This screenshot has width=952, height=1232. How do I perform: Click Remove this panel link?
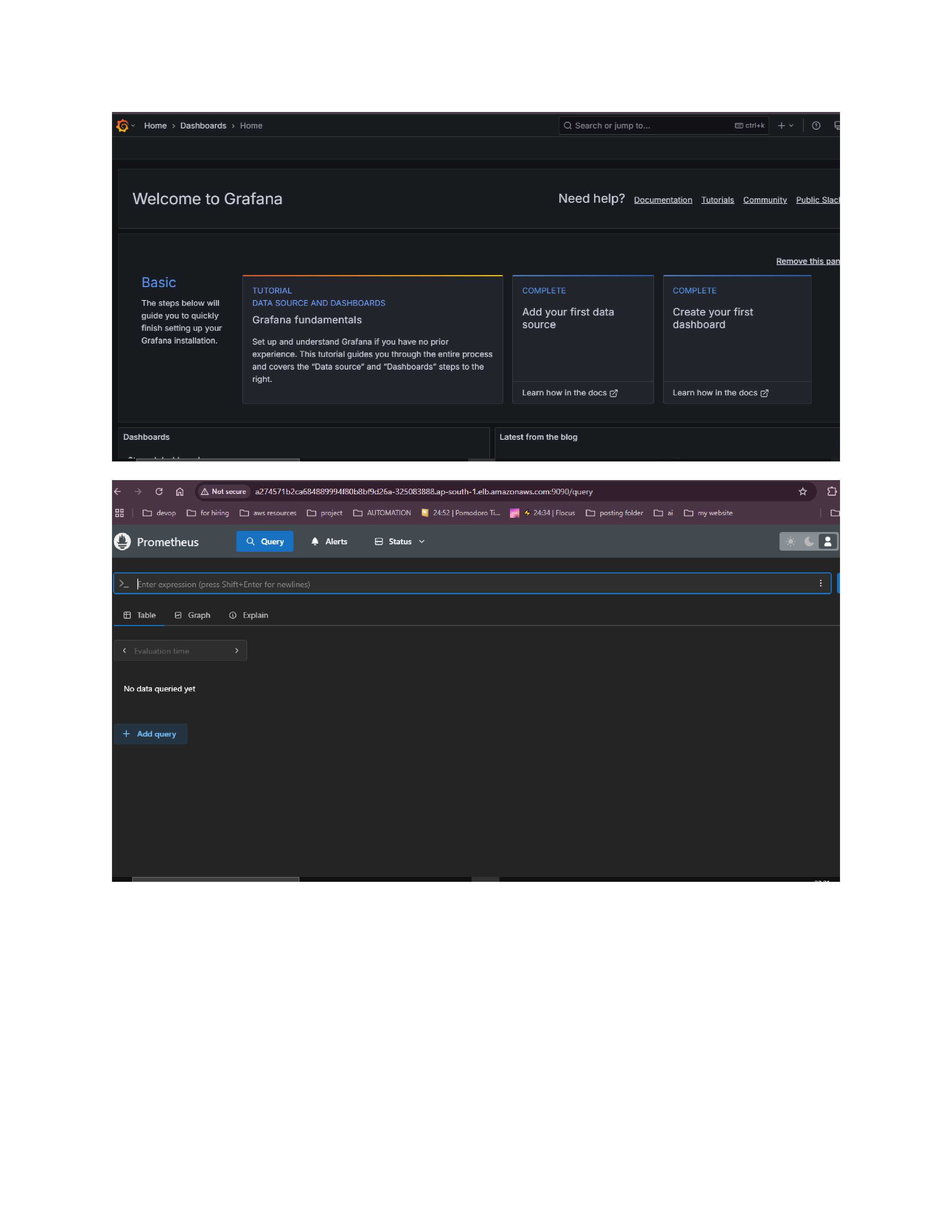click(x=808, y=261)
